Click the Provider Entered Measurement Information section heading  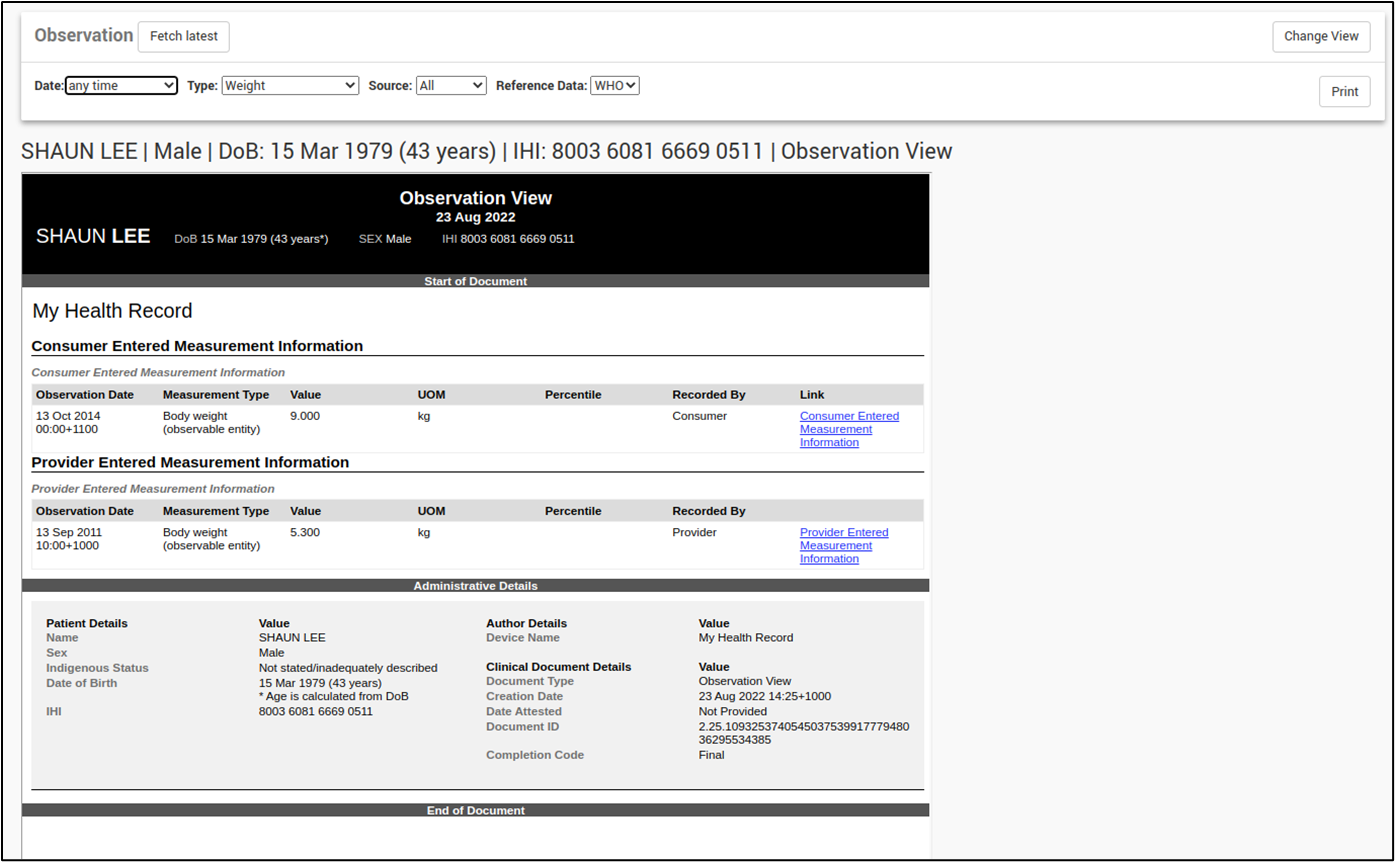coord(190,462)
